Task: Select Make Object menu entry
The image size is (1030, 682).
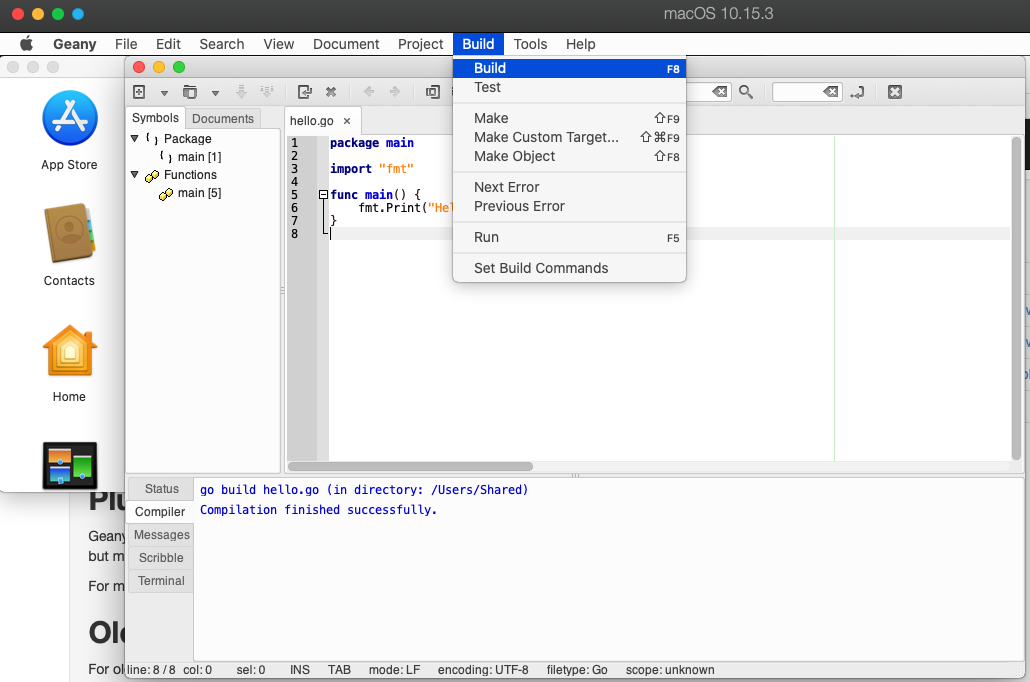Action: (570, 156)
